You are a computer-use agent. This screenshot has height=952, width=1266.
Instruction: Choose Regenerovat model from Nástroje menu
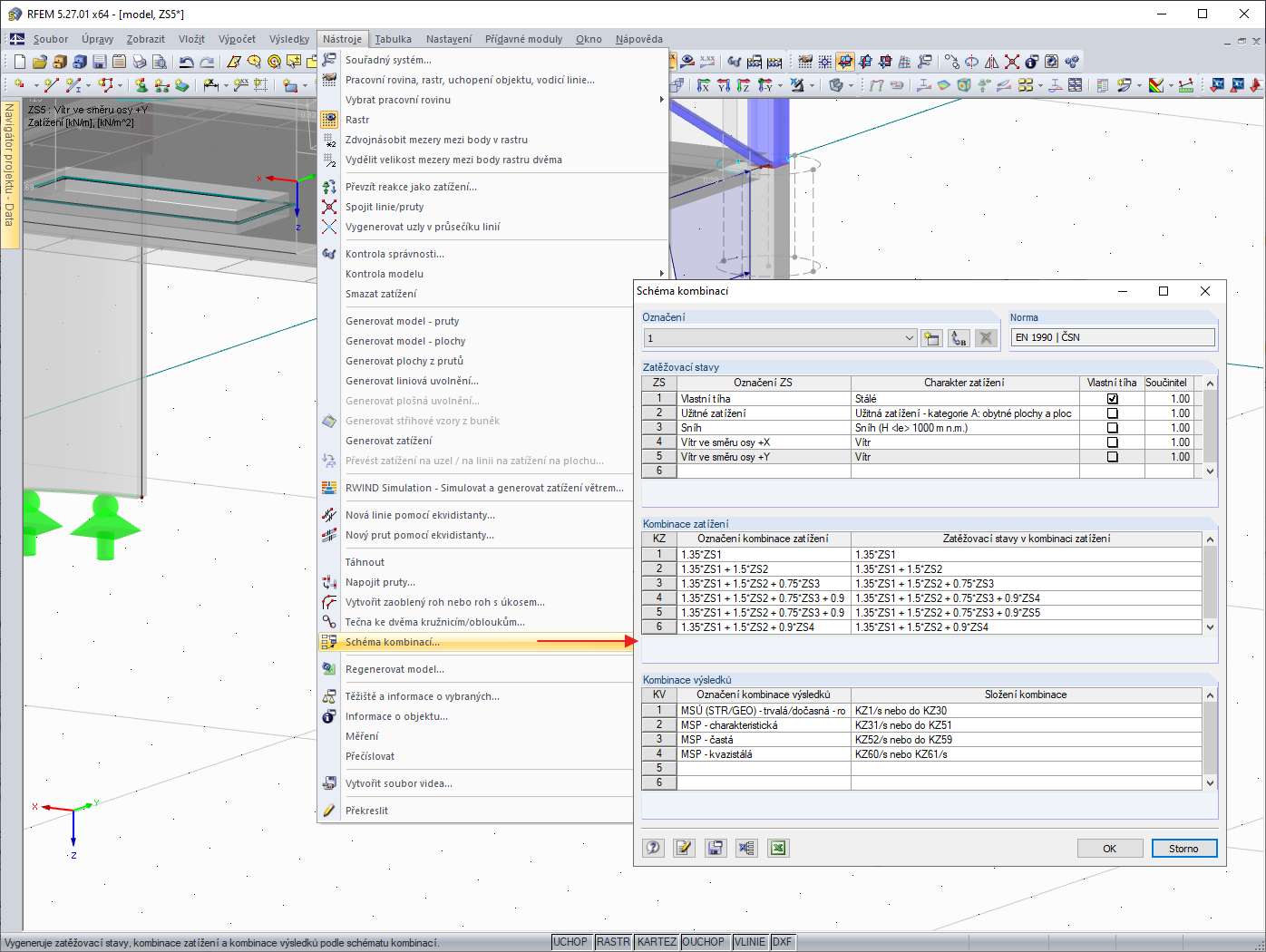(x=394, y=669)
